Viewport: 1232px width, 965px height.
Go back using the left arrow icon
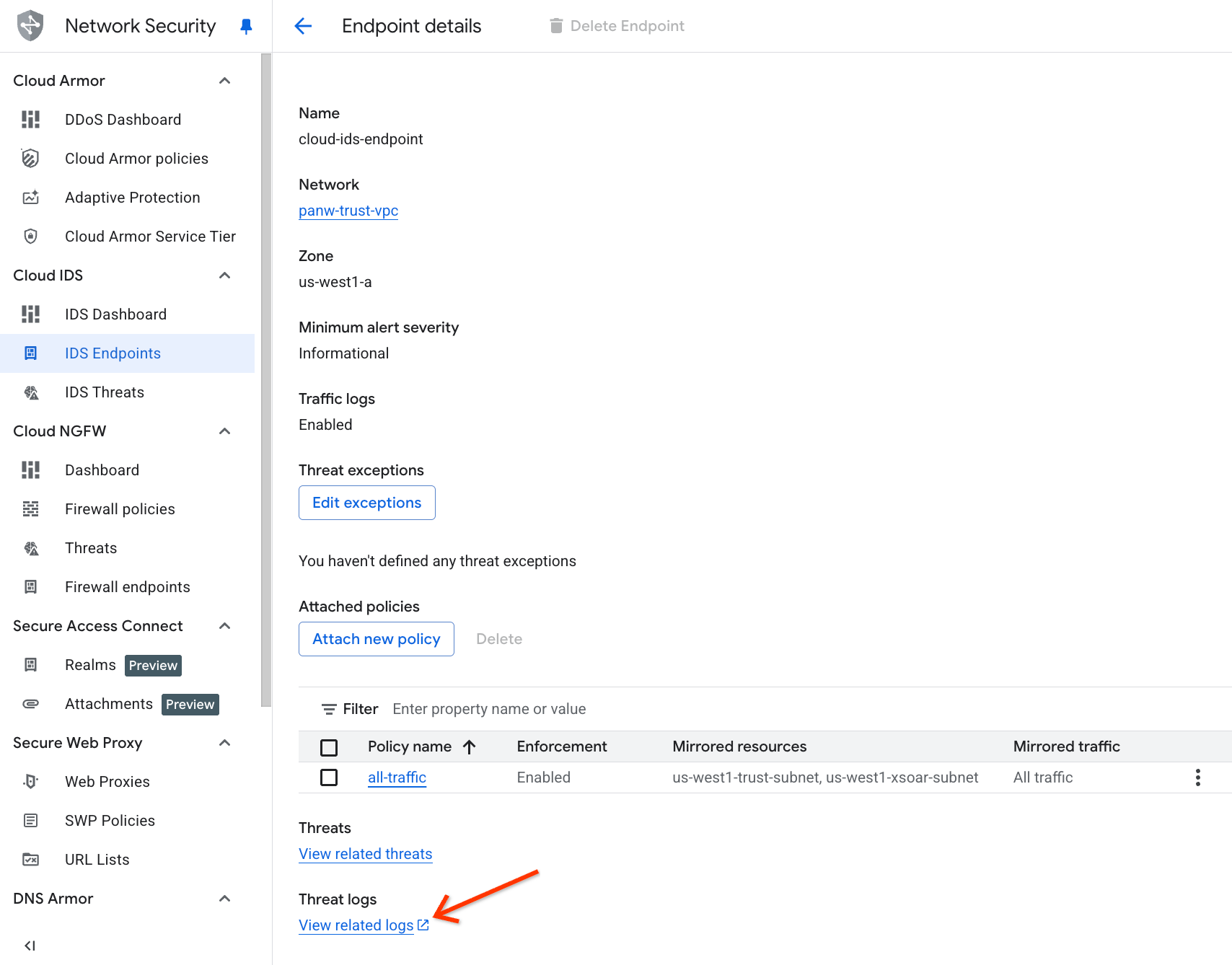[x=303, y=27]
